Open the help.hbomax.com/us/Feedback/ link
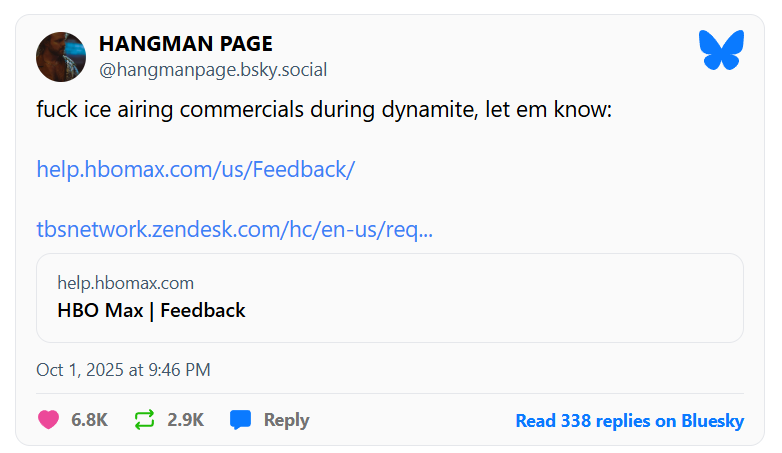The height and width of the screenshot is (453, 782). point(195,169)
